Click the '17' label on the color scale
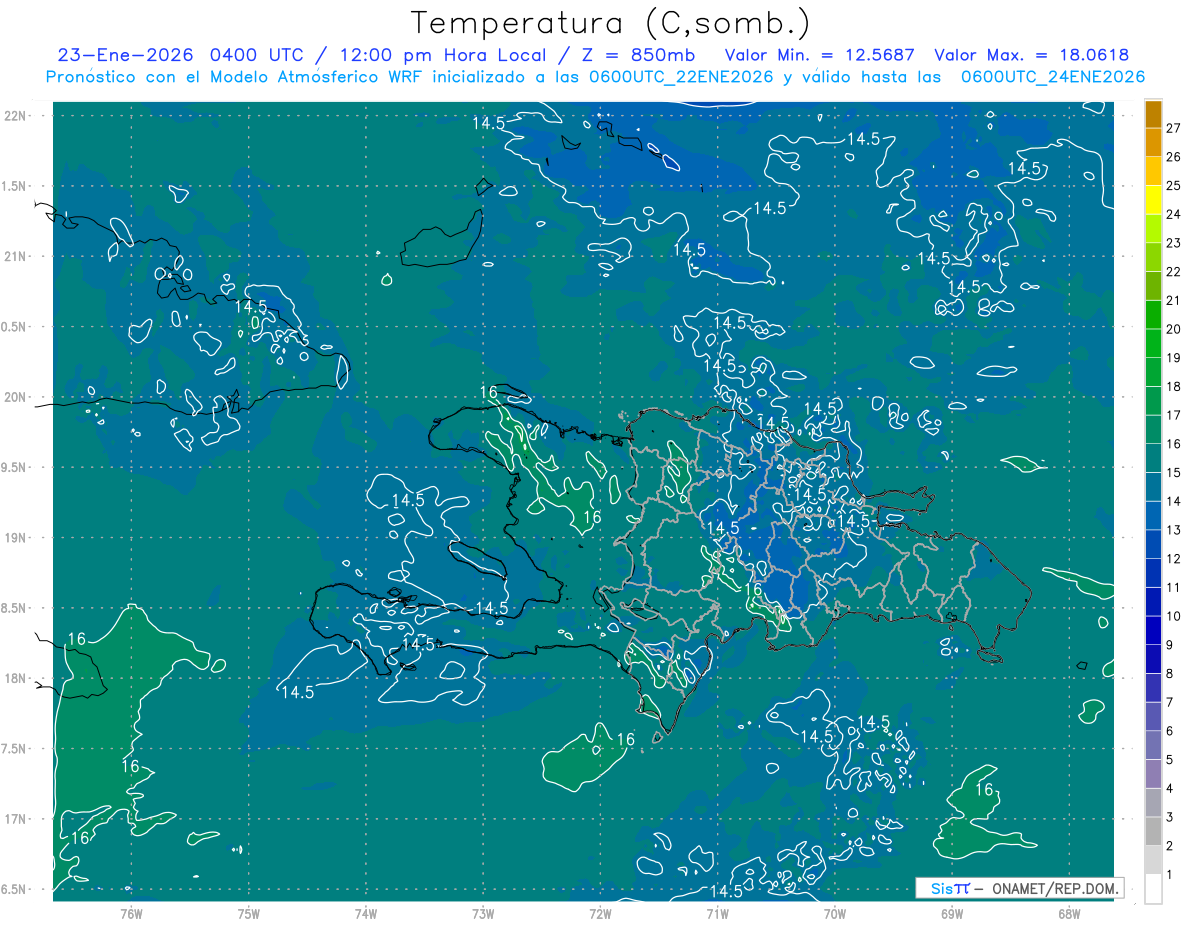 pos(1173,415)
